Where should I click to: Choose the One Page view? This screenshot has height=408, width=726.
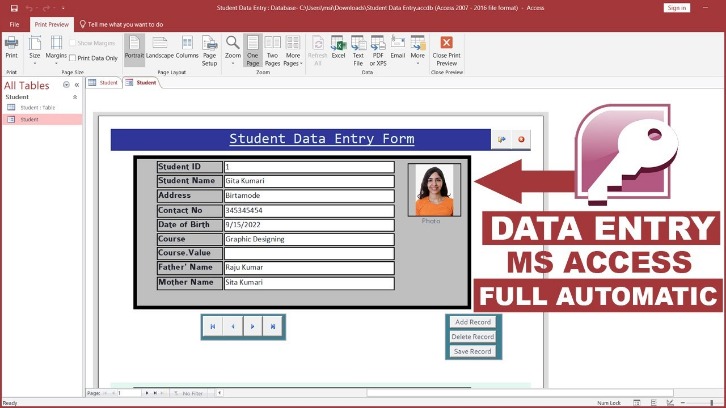point(253,51)
